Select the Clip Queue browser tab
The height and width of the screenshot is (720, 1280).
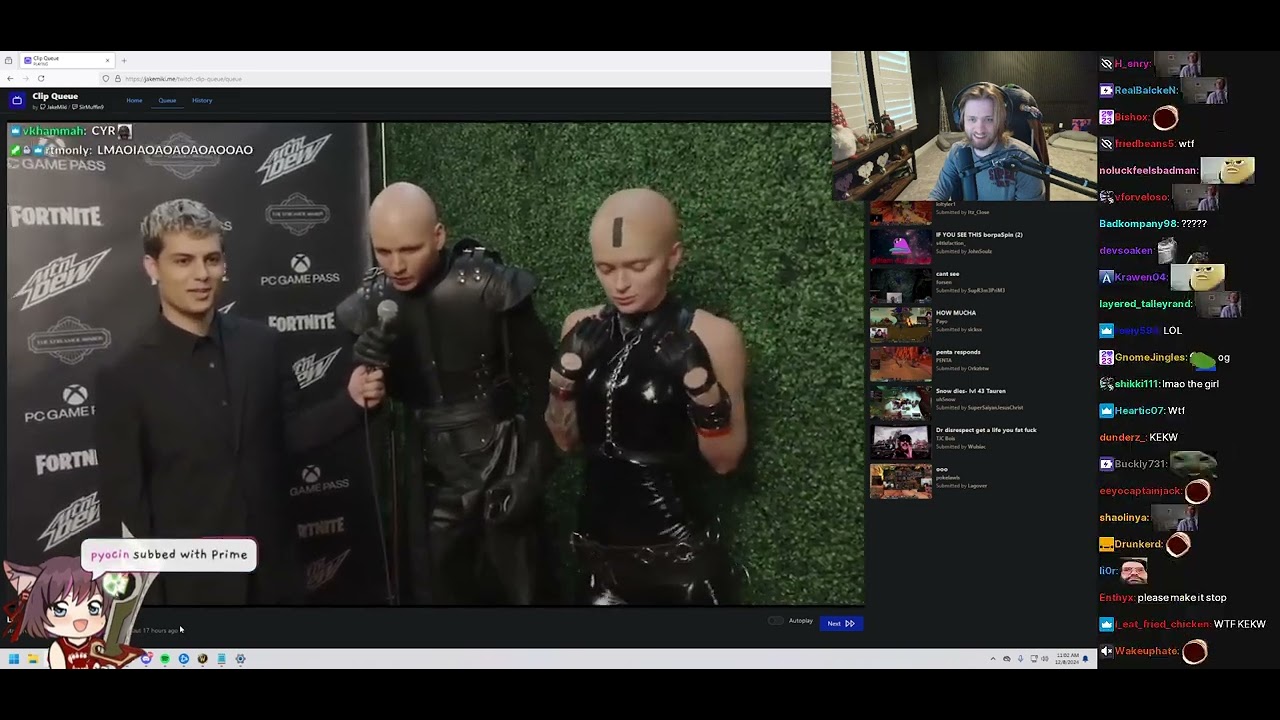click(x=65, y=60)
